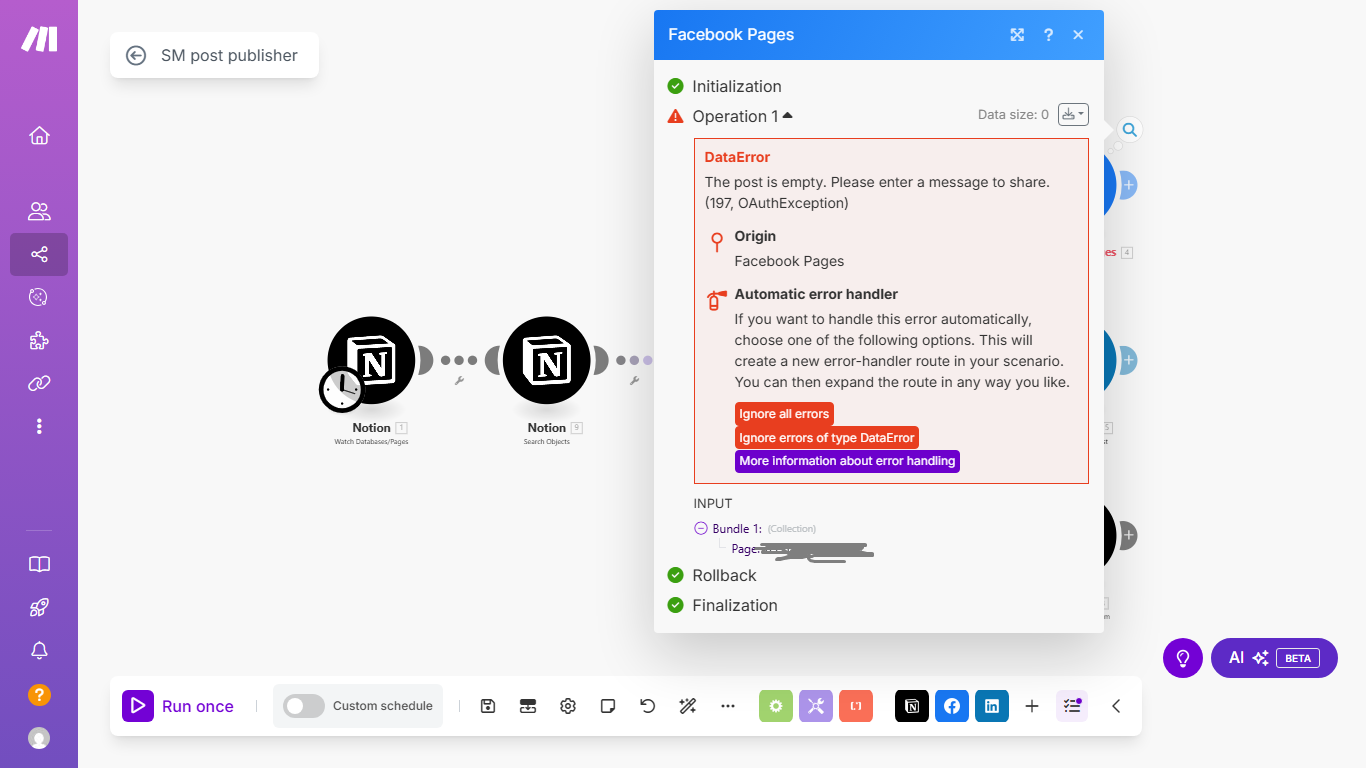
Task: Open the purple Flow control icon
Action: pos(816,706)
